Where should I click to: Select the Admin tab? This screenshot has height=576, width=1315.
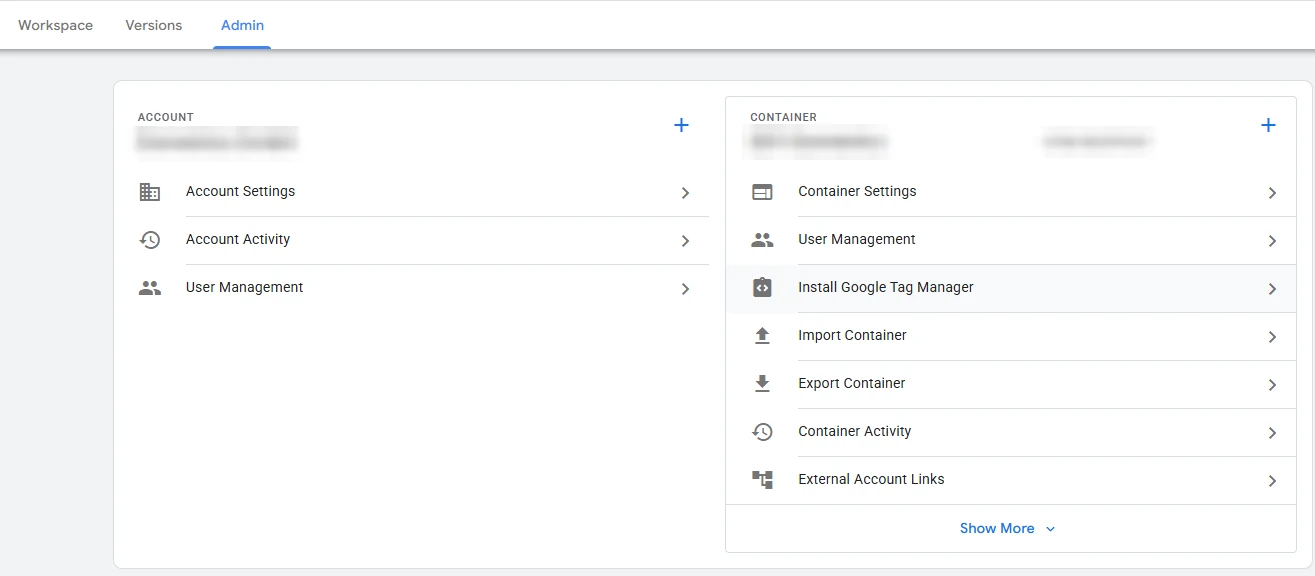(x=242, y=25)
